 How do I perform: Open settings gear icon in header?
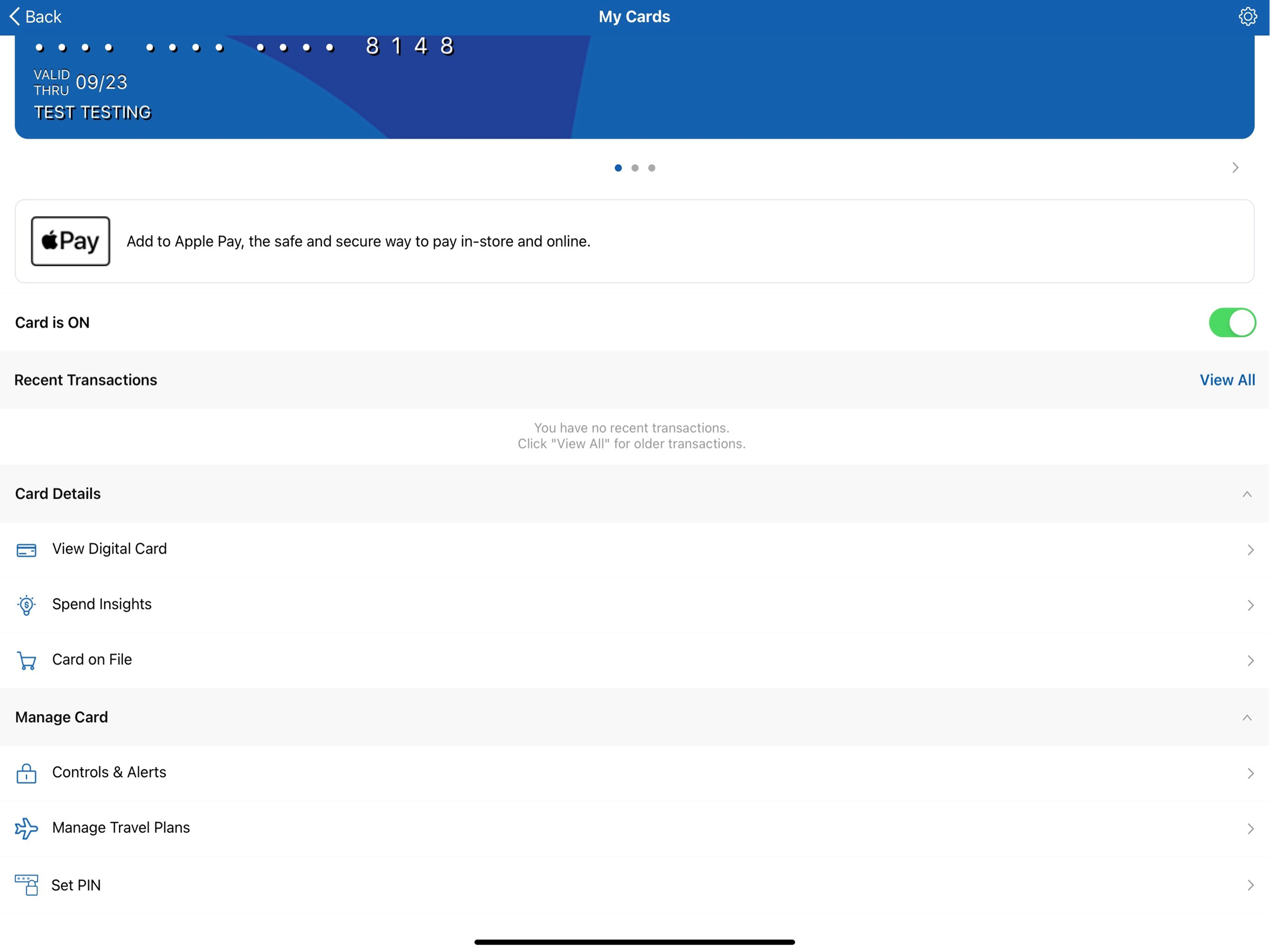(1247, 16)
